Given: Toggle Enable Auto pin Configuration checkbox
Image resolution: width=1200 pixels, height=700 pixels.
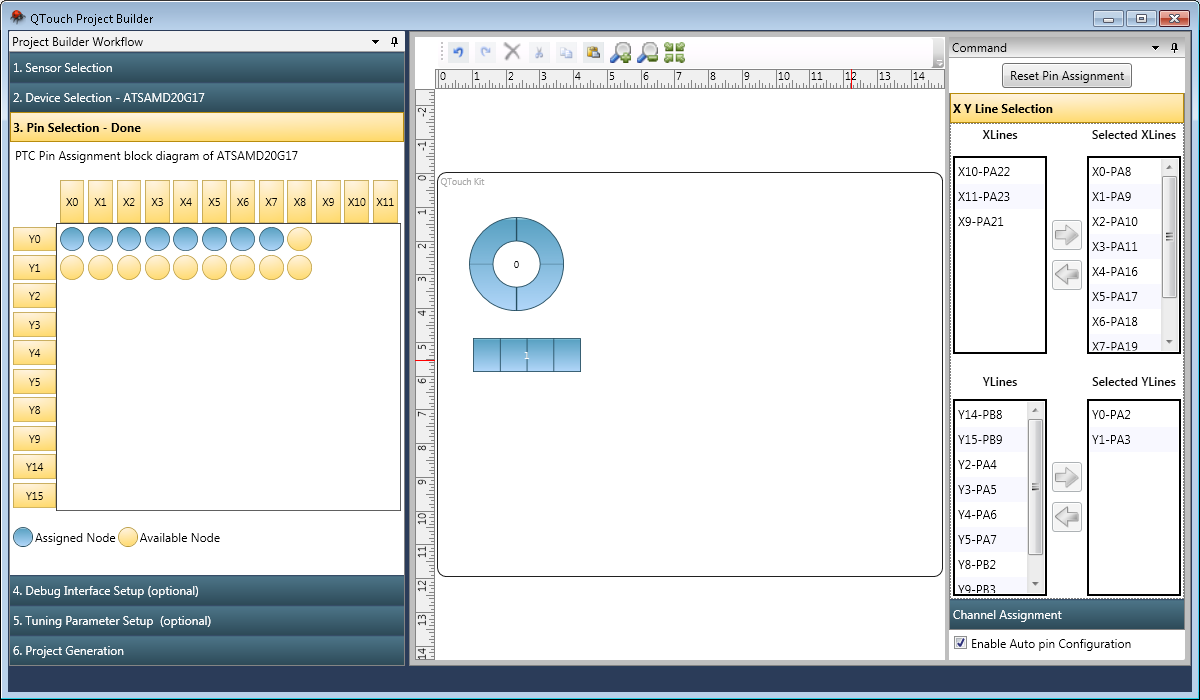Looking at the screenshot, I should click(x=961, y=644).
